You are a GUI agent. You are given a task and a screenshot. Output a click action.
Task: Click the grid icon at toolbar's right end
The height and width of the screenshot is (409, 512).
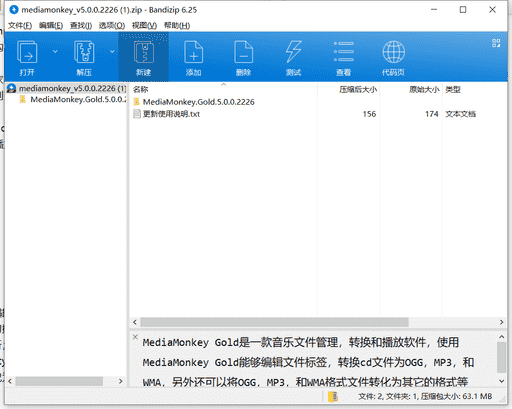point(496,43)
